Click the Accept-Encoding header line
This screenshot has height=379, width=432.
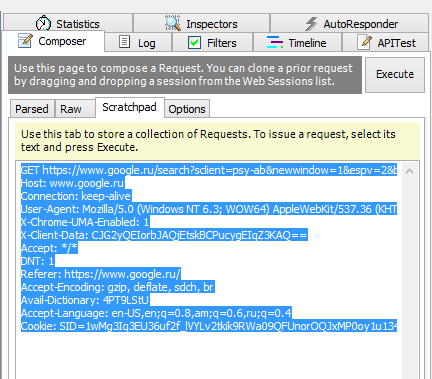tap(118, 287)
